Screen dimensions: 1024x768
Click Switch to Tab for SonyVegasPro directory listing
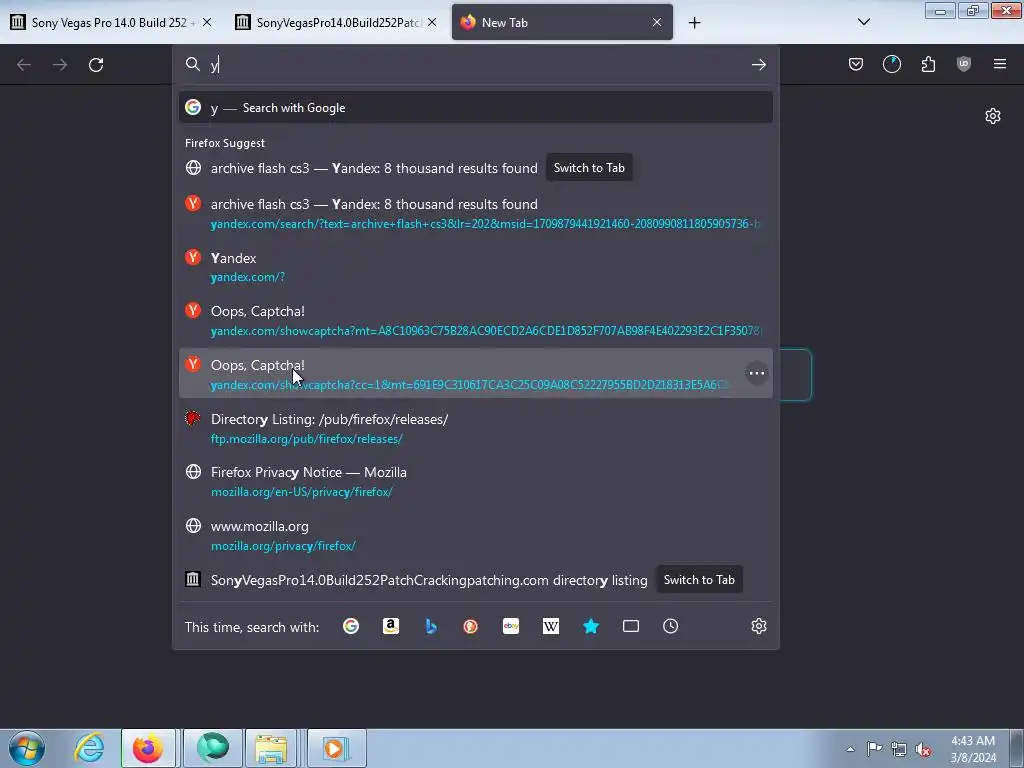click(x=699, y=580)
